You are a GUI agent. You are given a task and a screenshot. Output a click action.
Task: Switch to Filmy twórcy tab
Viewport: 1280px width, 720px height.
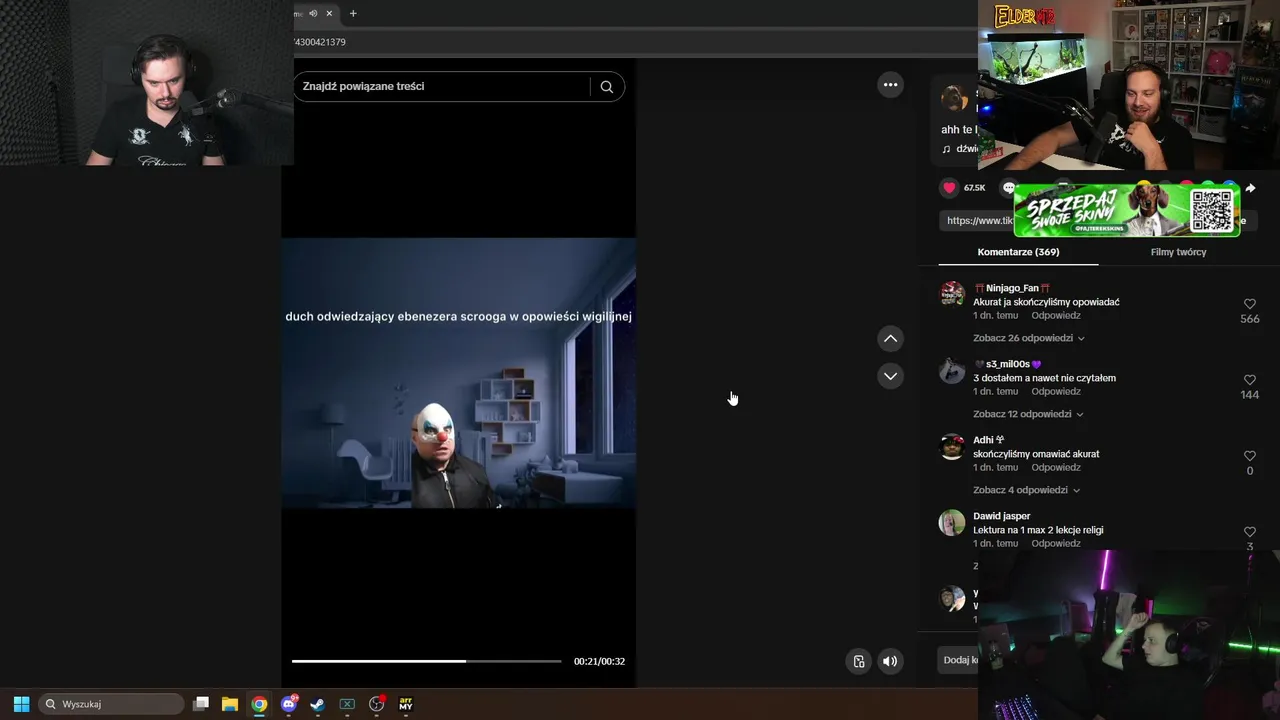click(x=1178, y=252)
